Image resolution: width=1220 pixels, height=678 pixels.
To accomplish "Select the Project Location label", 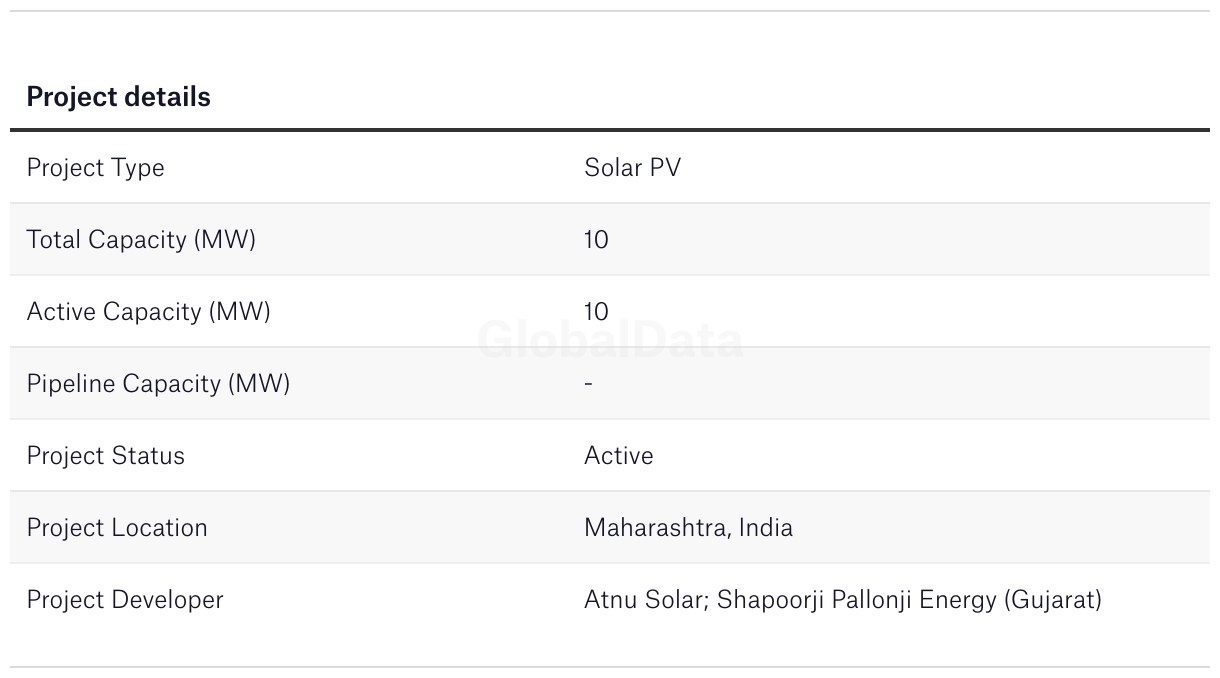I will (x=117, y=528).
